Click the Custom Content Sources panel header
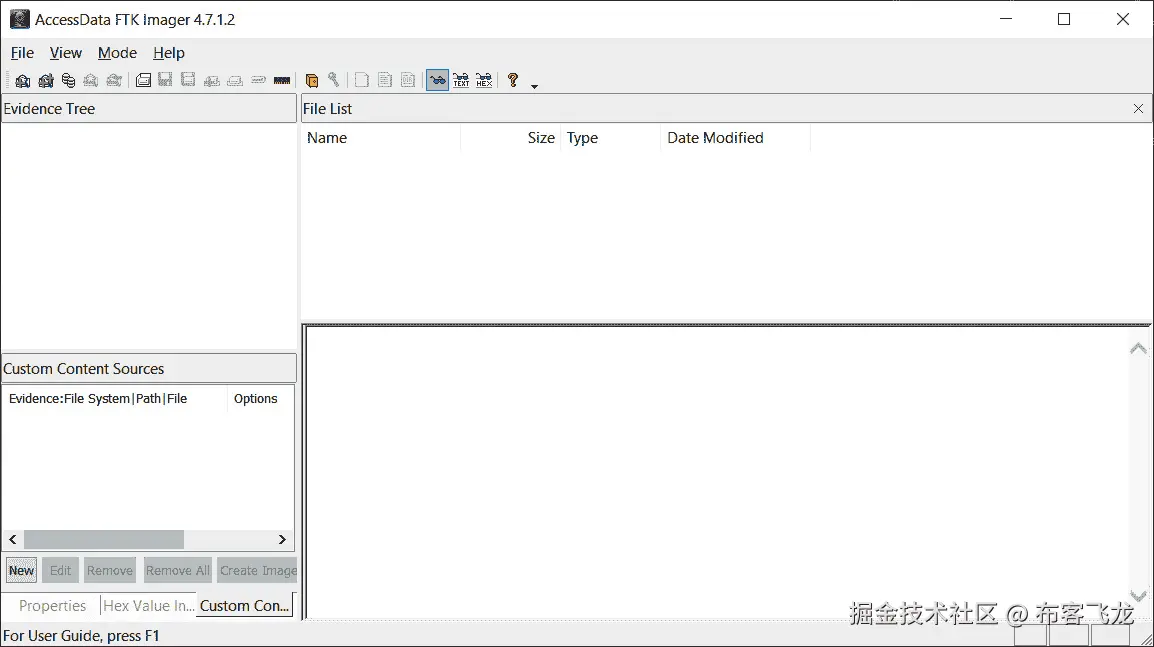 [x=149, y=369]
